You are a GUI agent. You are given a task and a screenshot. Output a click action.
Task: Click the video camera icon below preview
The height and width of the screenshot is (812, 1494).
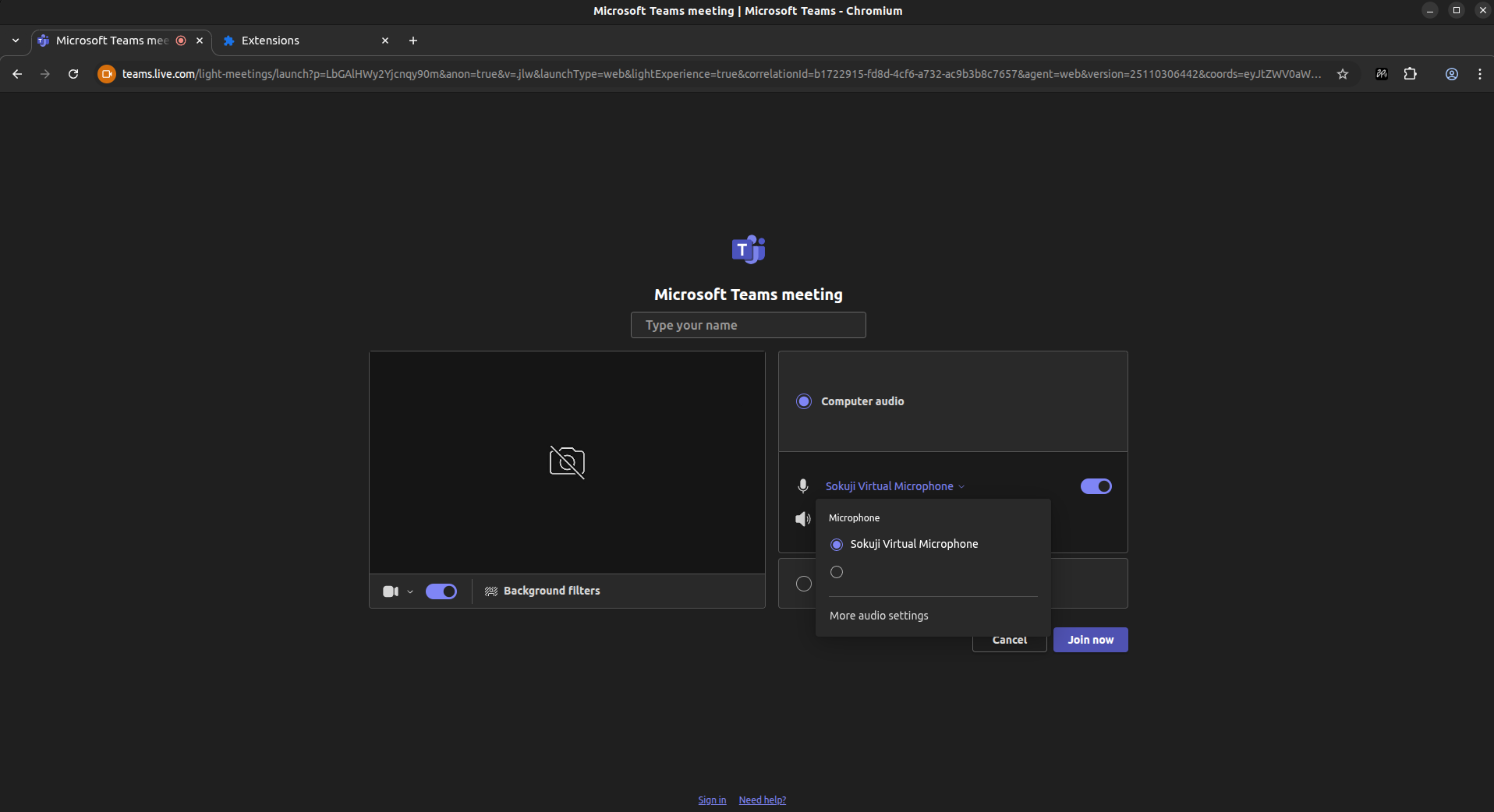[391, 591]
